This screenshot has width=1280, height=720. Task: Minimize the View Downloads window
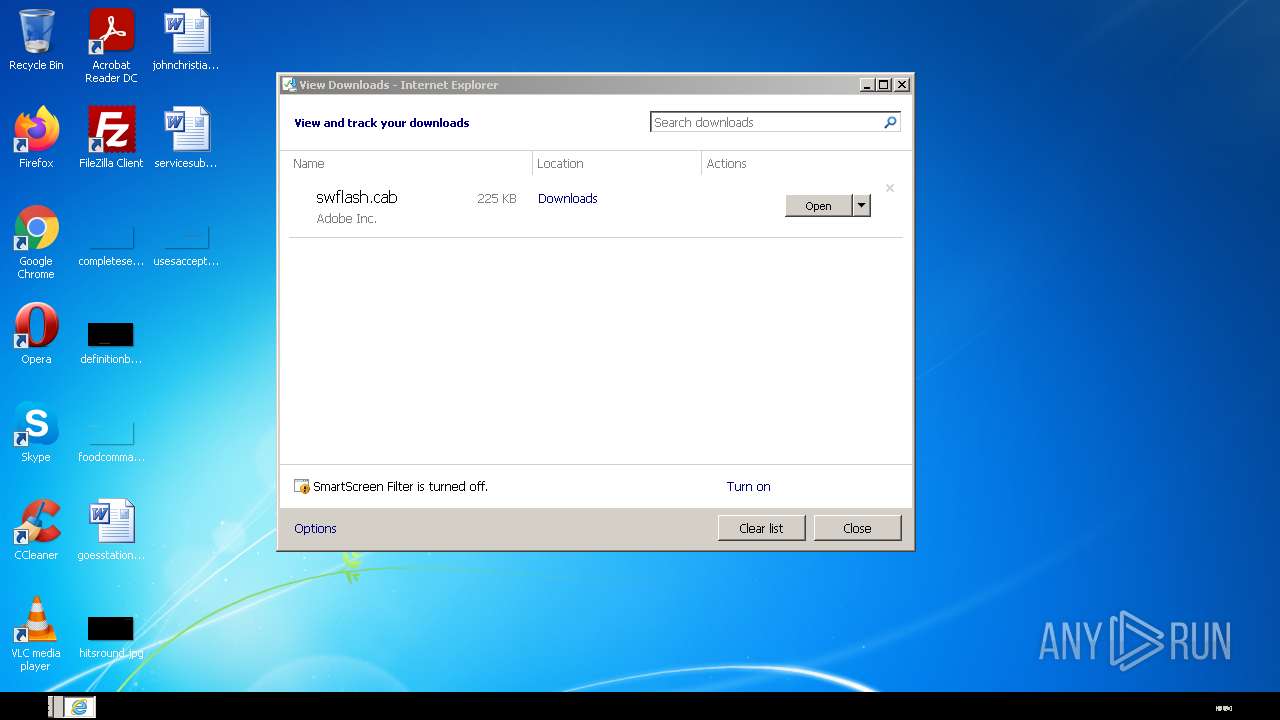[867, 85]
